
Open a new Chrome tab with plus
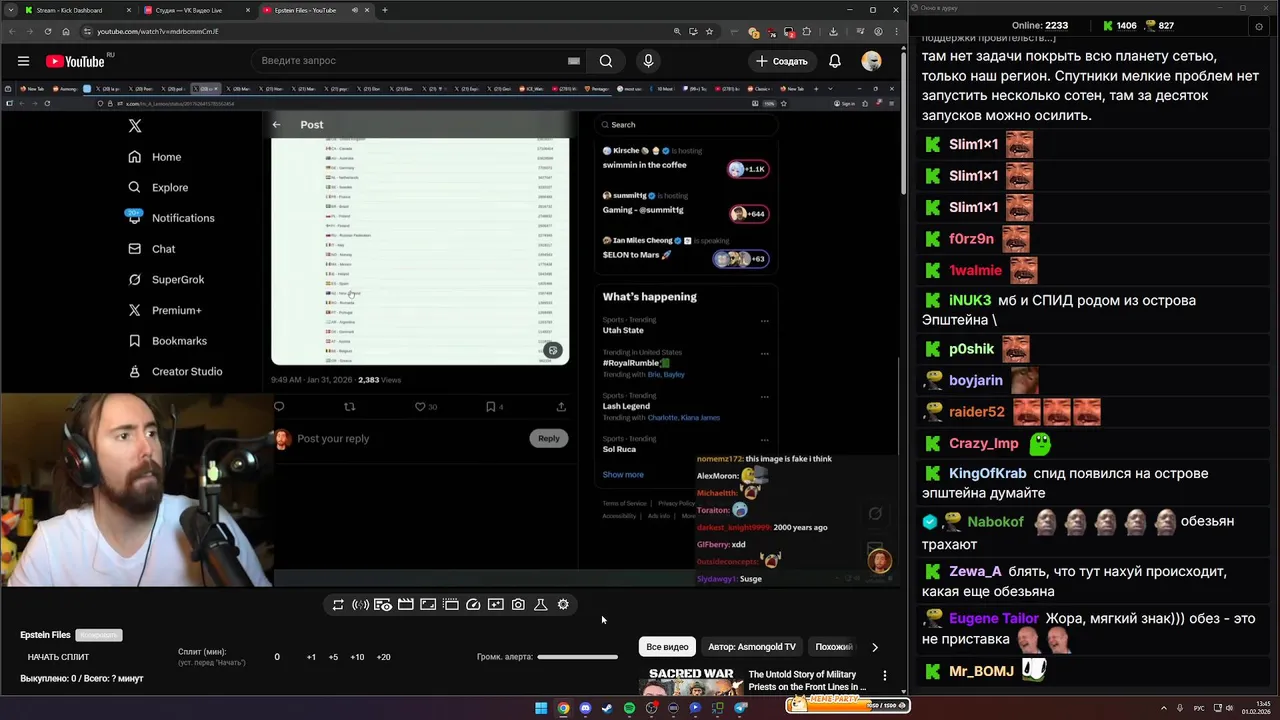point(385,10)
